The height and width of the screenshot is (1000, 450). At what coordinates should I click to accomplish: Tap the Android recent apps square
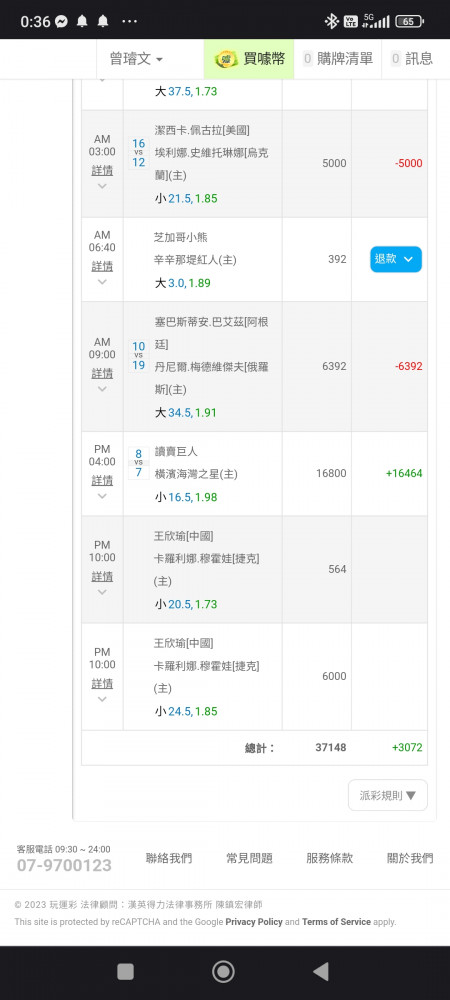(126, 971)
